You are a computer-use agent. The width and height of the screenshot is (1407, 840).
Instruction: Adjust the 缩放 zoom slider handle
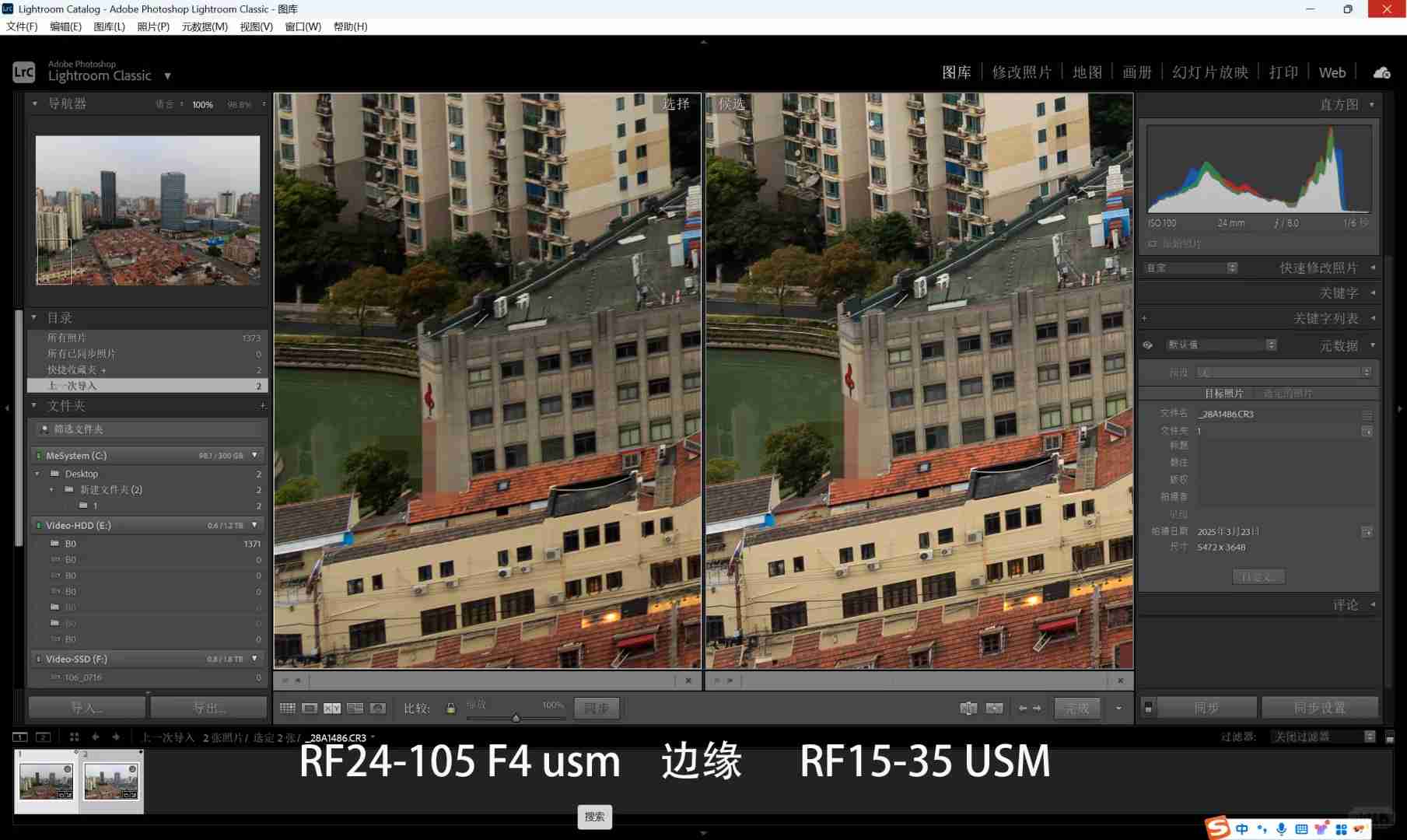pyautogui.click(x=516, y=718)
